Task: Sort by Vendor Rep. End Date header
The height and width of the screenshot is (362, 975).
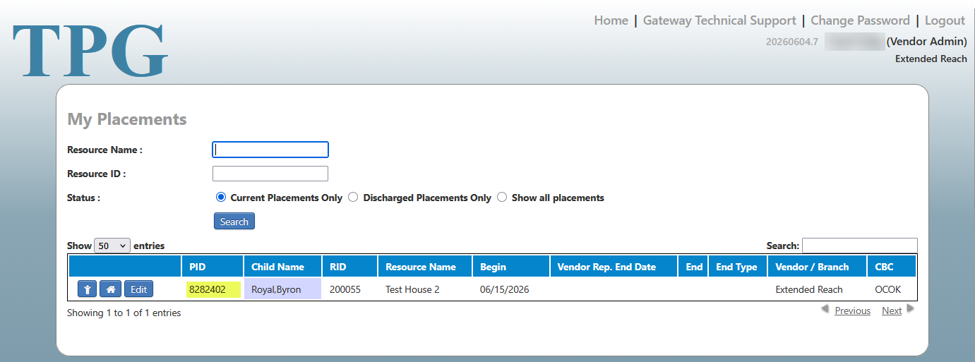Action: [614, 267]
